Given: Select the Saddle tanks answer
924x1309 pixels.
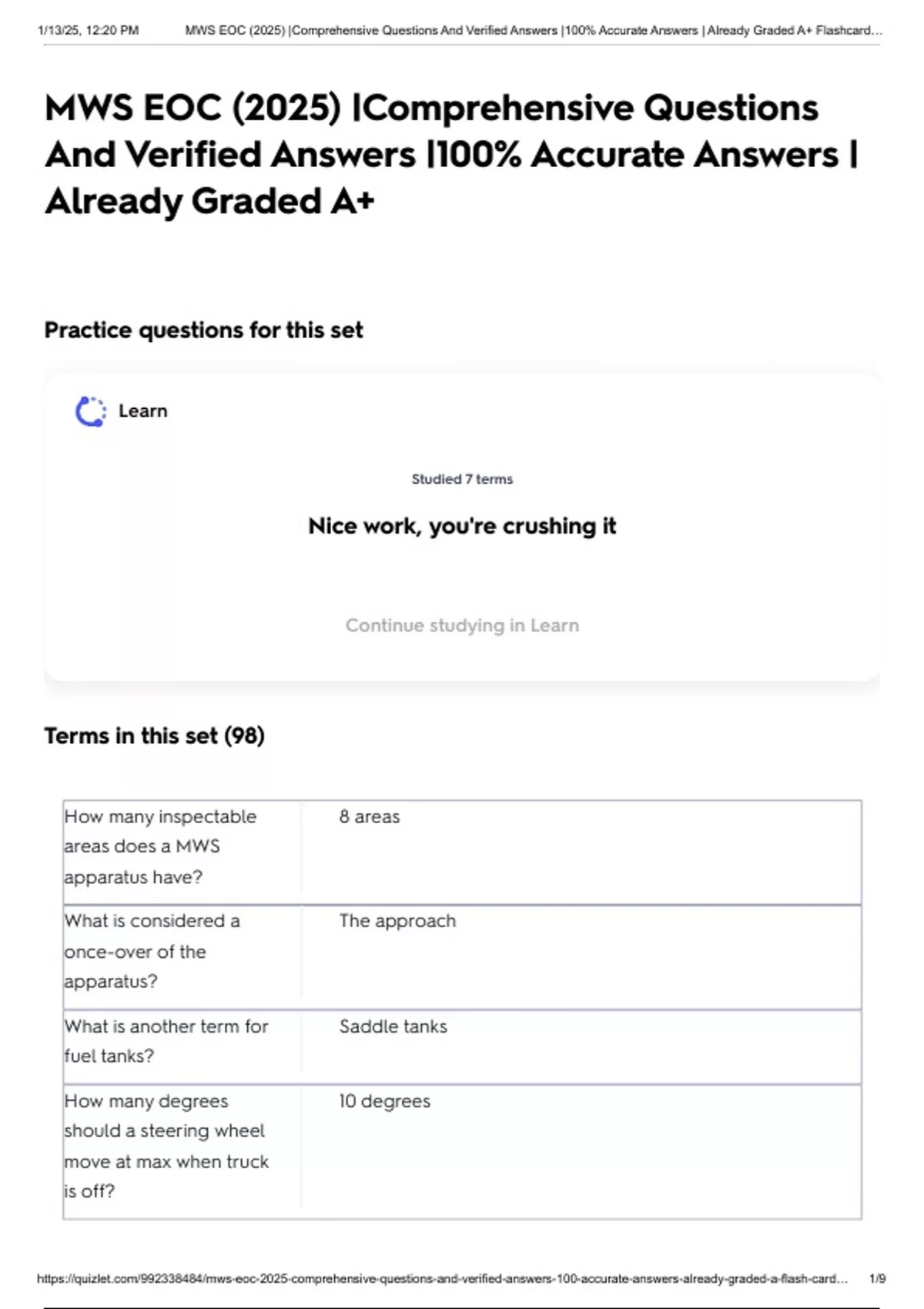Looking at the screenshot, I should click(x=393, y=1026).
